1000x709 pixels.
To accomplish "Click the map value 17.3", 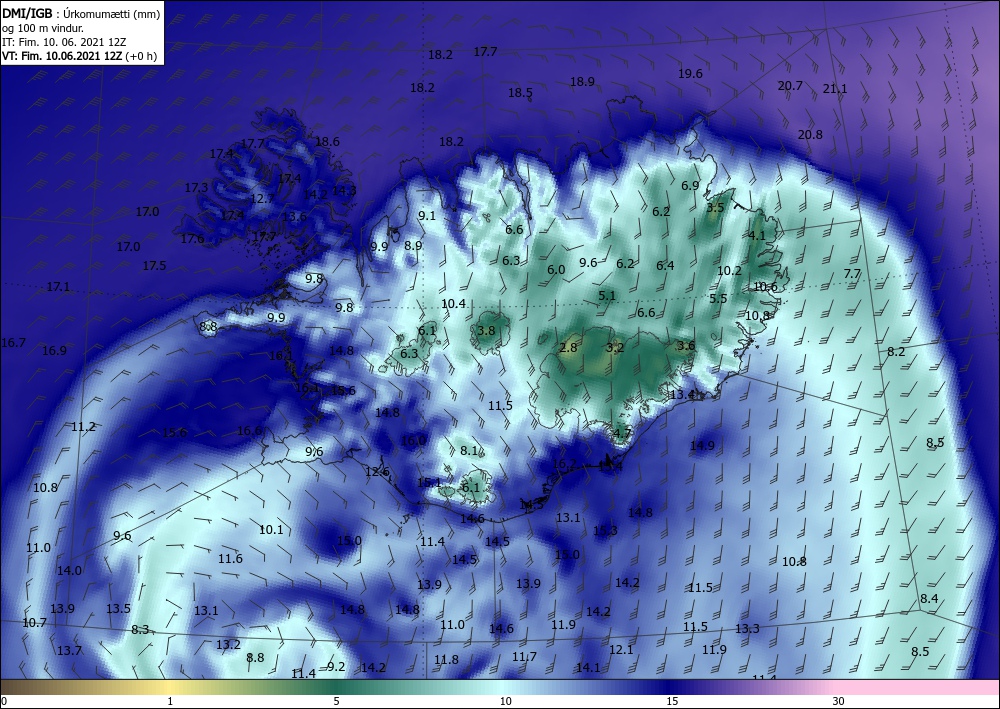I will 196,187.
